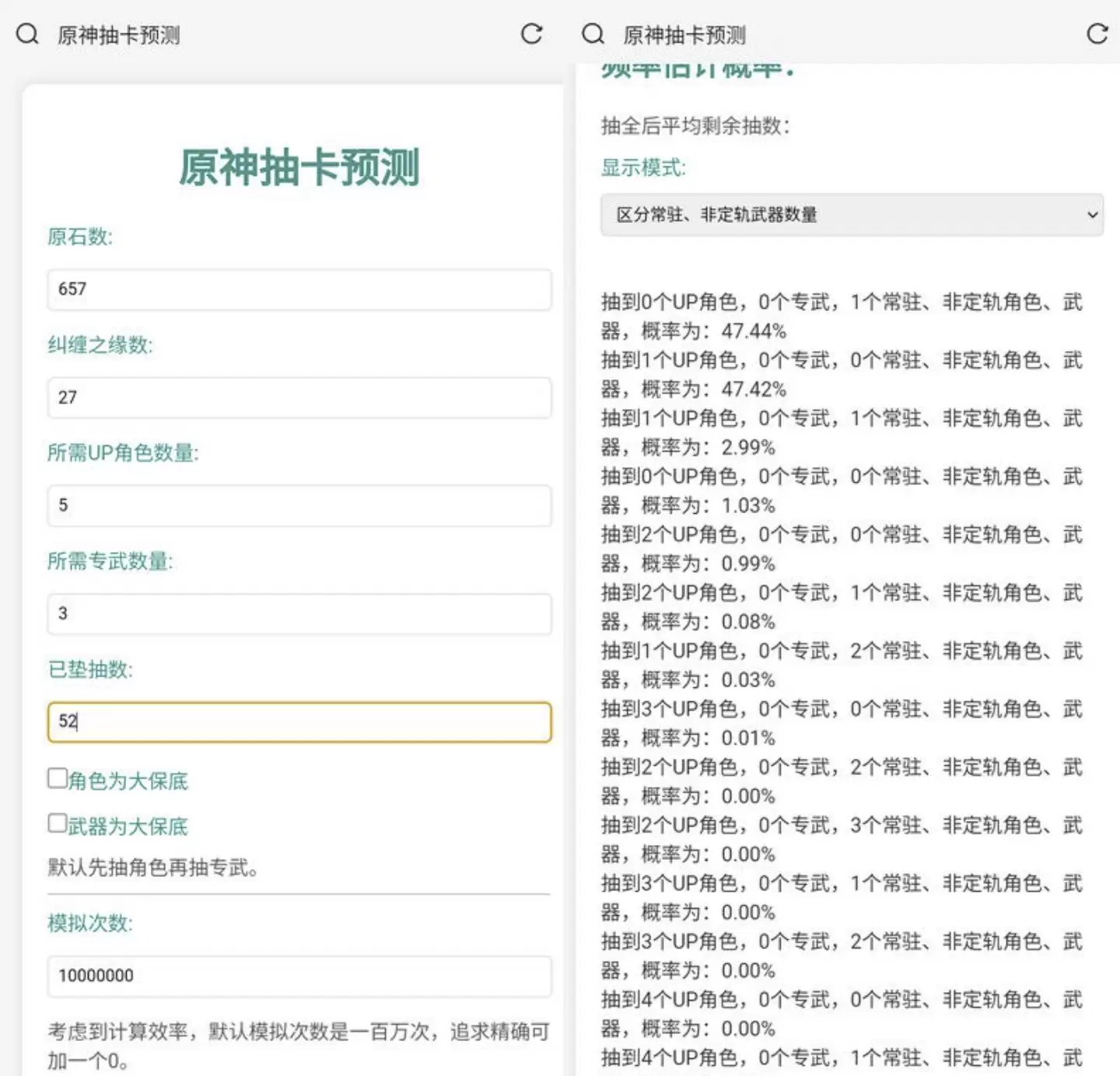Screen dimensions: 1120x1076
Task: Click the search icon in left panel
Action: tap(27, 34)
